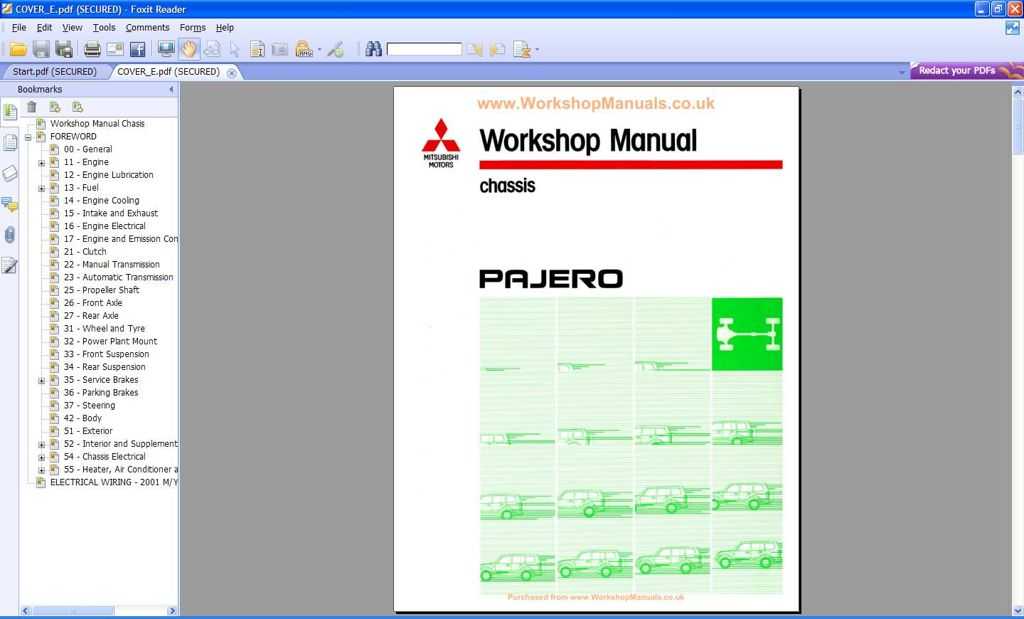1024x619 pixels.
Task: Select the Hand tool
Action: pos(189,49)
